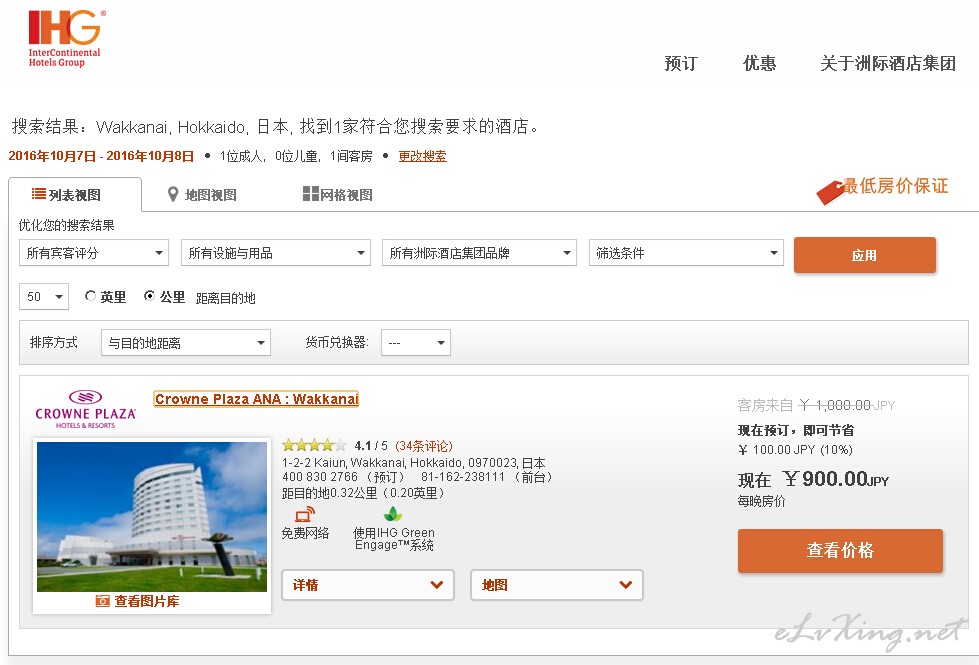The image size is (979, 665).
Task: Select the 英里 miles radio button
Action: click(x=91, y=296)
